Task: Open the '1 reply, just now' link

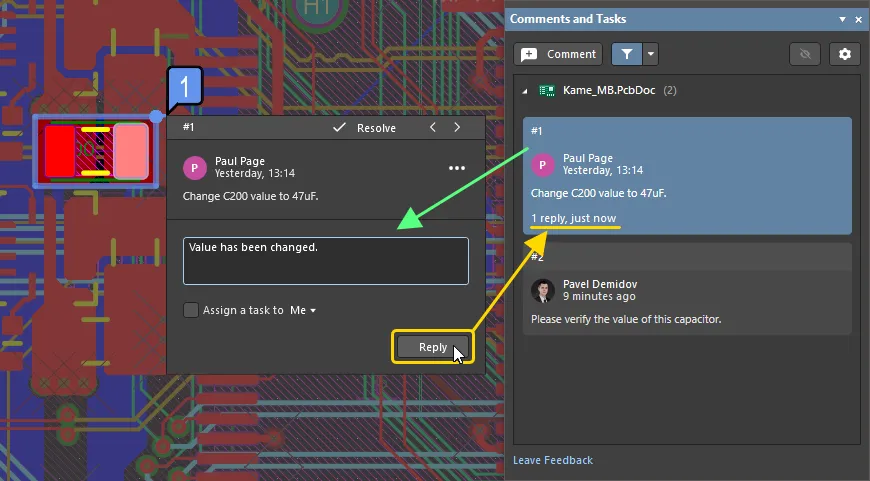Action: (574, 219)
